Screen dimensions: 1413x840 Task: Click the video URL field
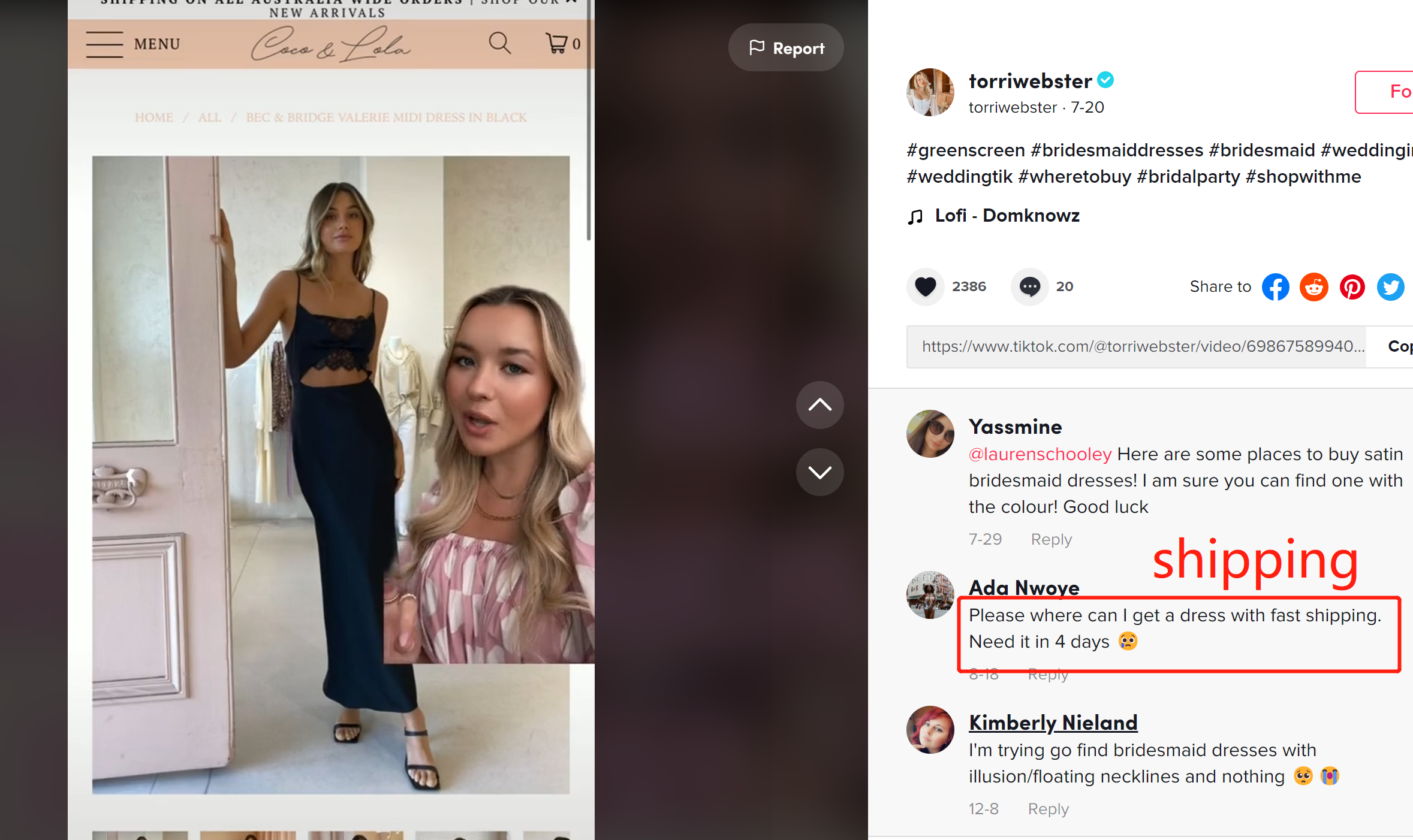tap(1136, 346)
